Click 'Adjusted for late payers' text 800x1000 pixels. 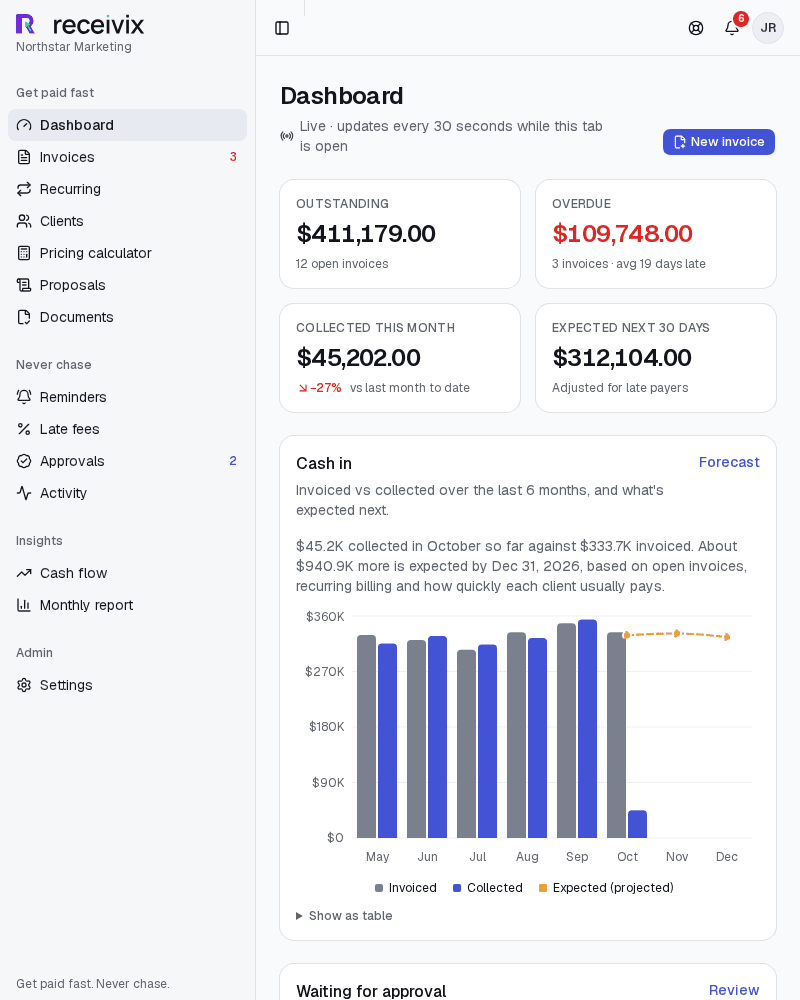[x=620, y=388]
